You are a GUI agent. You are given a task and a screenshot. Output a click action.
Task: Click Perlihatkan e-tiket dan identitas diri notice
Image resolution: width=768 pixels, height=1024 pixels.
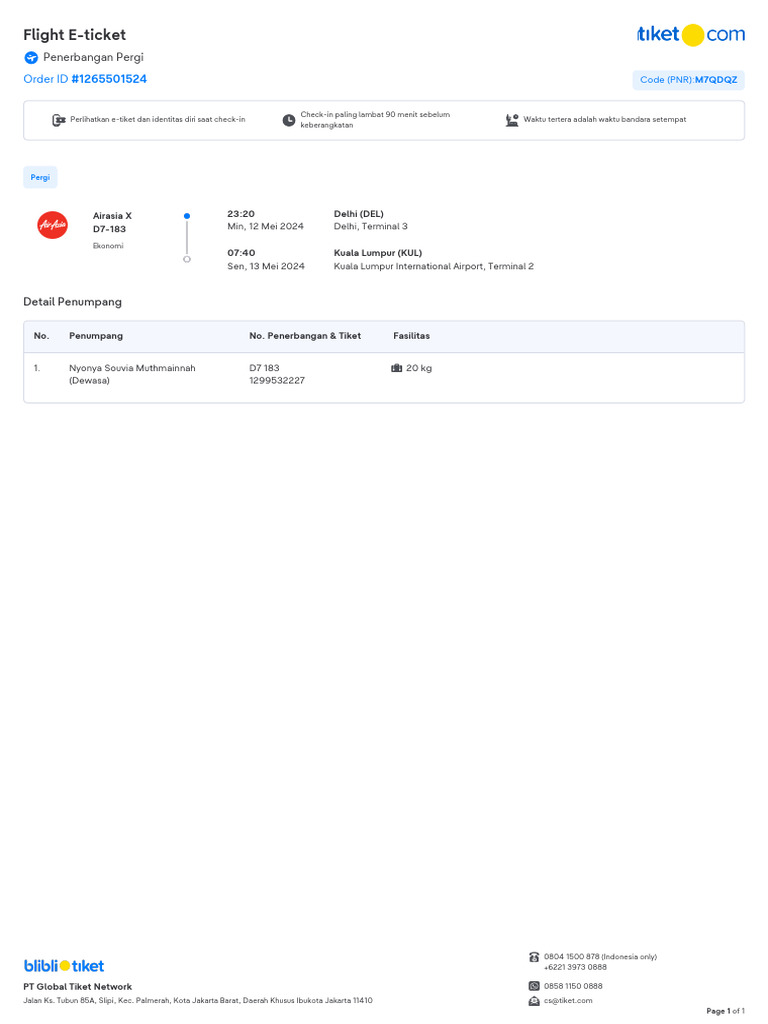(x=157, y=120)
